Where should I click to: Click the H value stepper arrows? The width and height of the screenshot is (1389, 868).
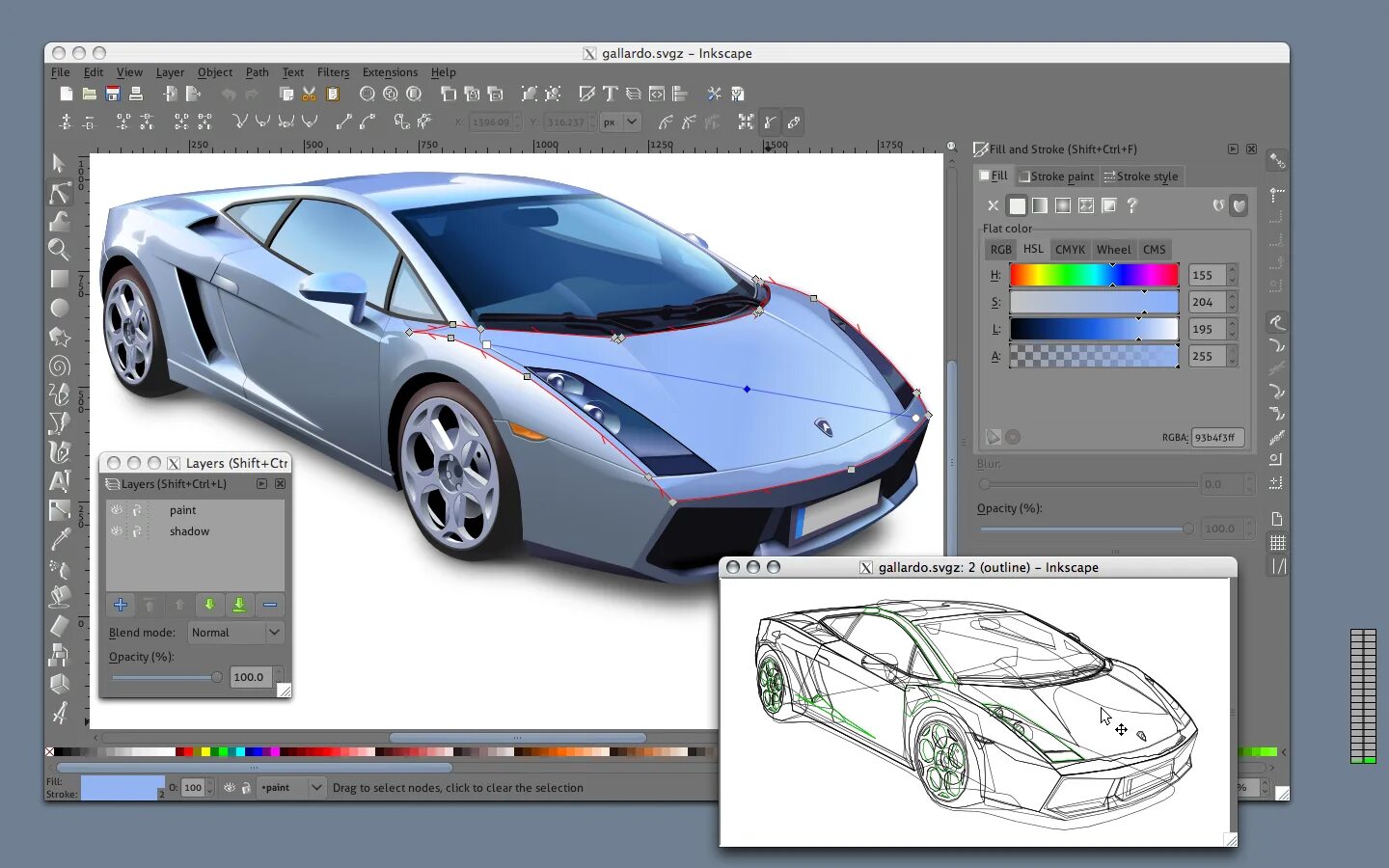[x=1232, y=275]
